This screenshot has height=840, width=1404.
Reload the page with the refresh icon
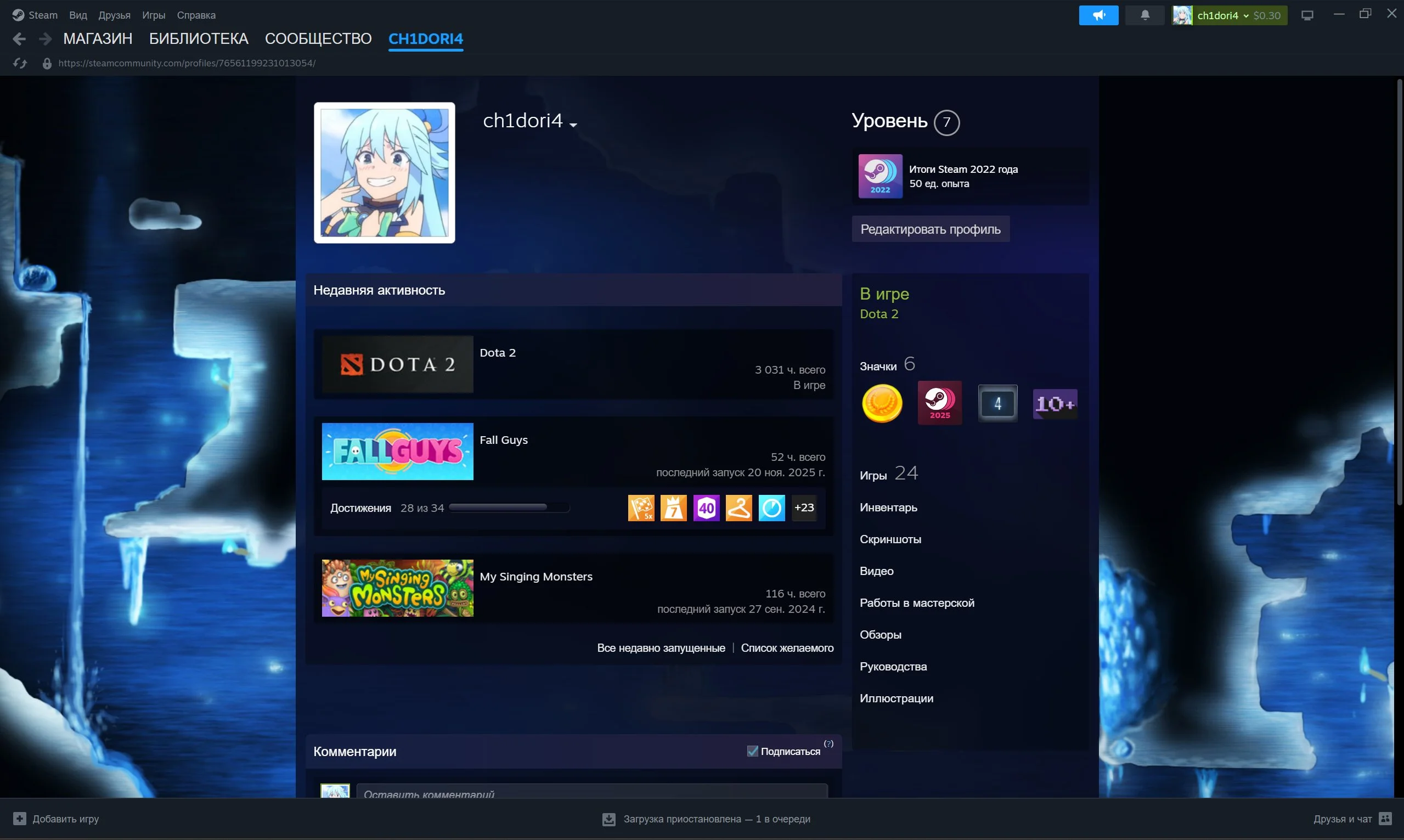[x=20, y=64]
